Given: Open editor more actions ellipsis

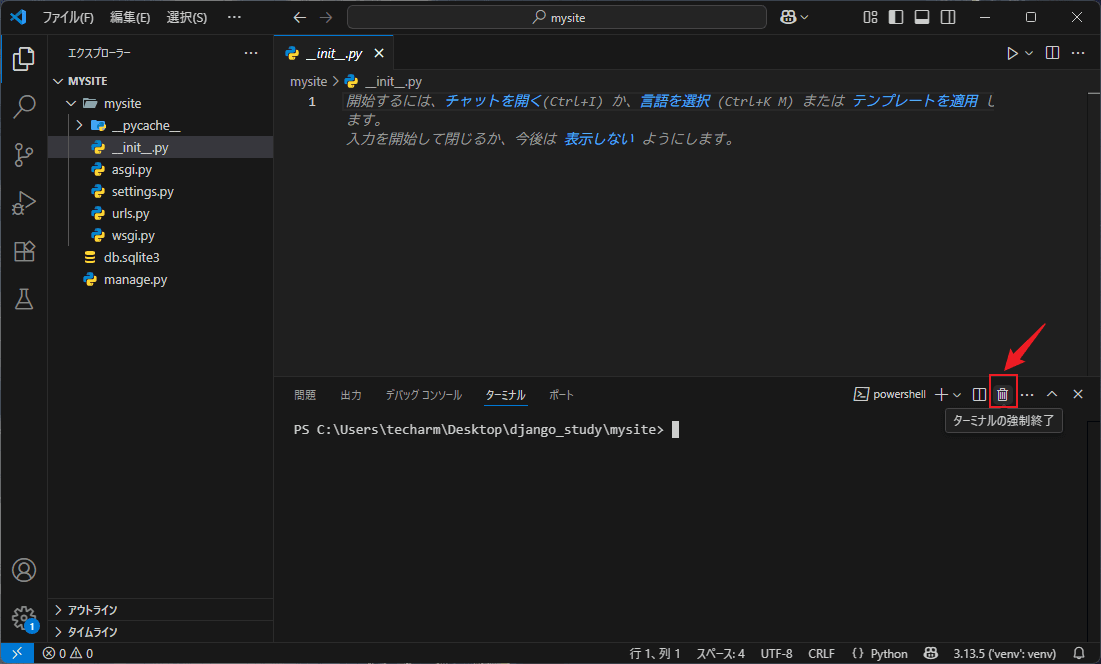Looking at the screenshot, I should (x=1078, y=53).
